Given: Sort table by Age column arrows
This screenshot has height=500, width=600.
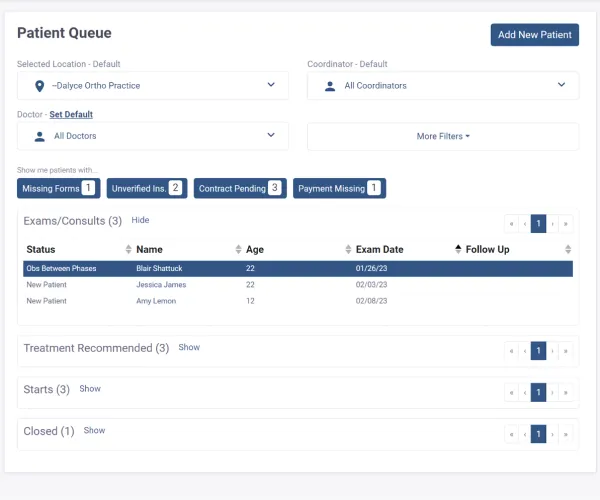Looking at the screenshot, I should click(x=348, y=249).
